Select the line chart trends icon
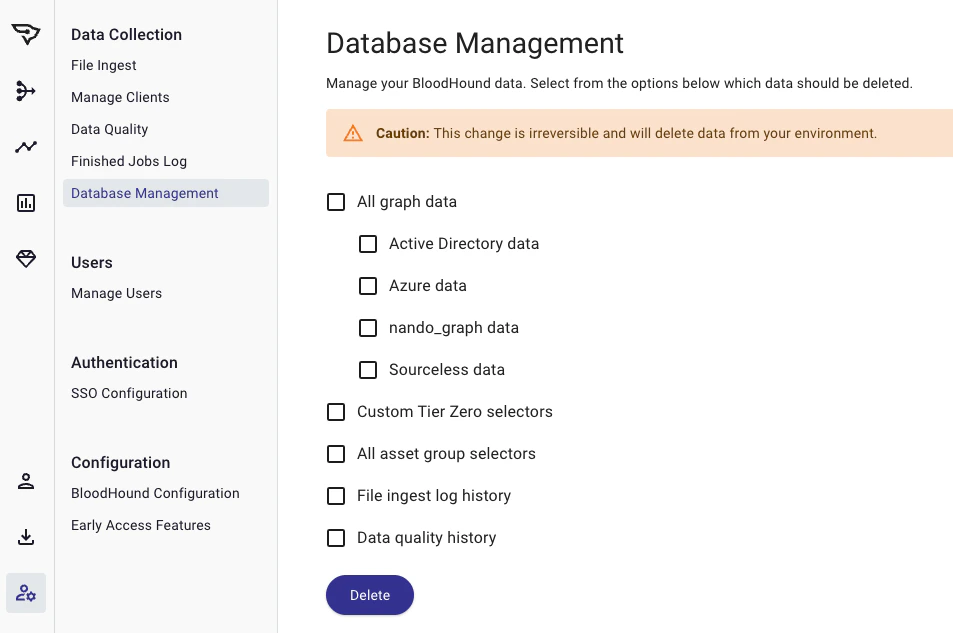953x633 pixels. click(26, 146)
